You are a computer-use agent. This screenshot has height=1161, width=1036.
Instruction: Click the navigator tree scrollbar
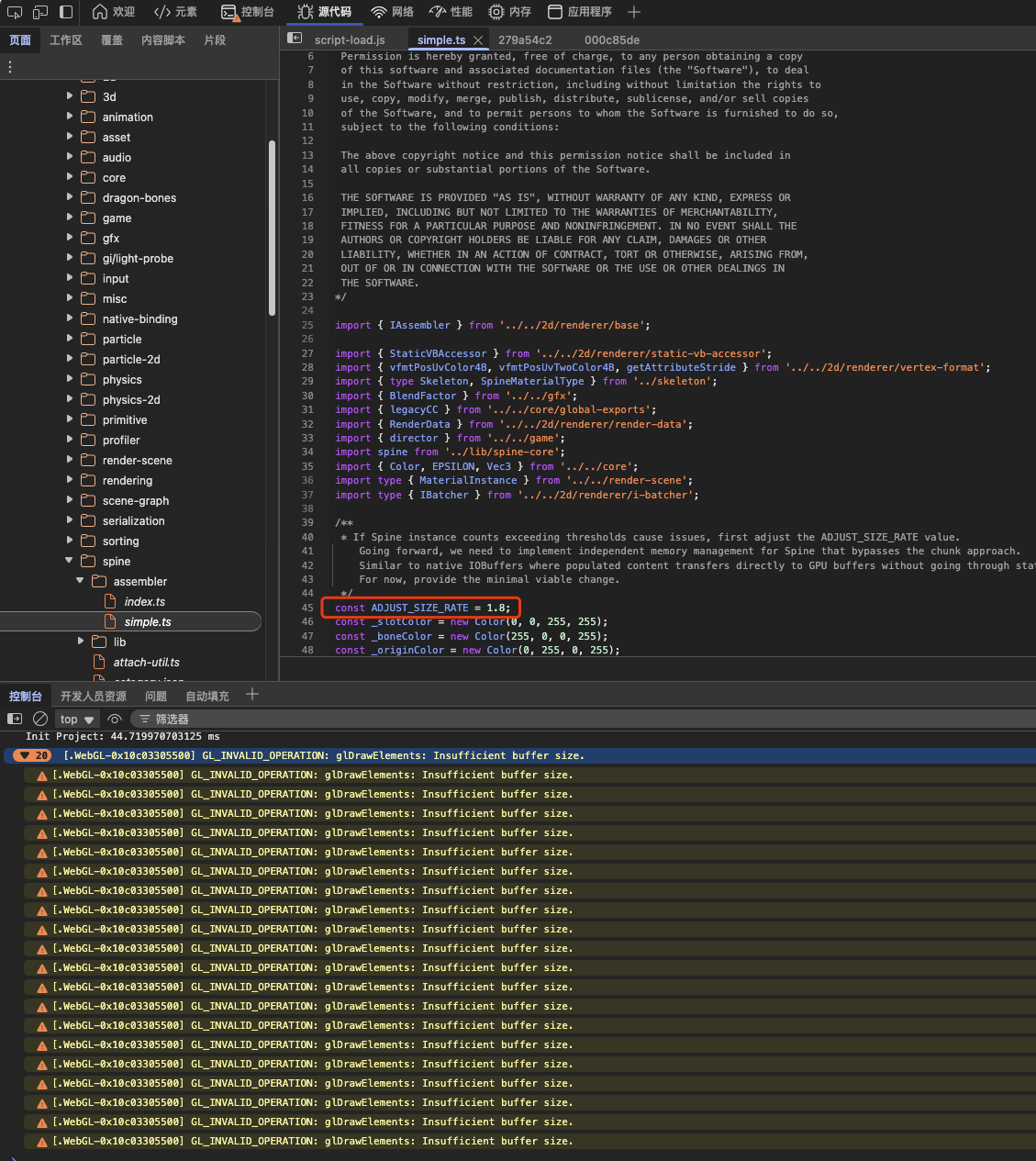[x=272, y=228]
